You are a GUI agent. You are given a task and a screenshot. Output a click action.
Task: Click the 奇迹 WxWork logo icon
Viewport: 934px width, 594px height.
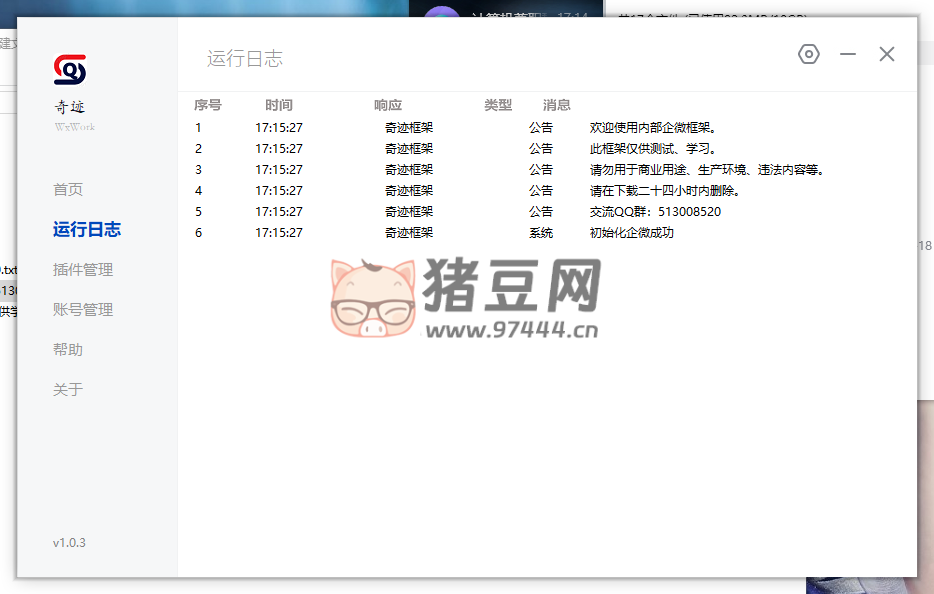[70, 70]
